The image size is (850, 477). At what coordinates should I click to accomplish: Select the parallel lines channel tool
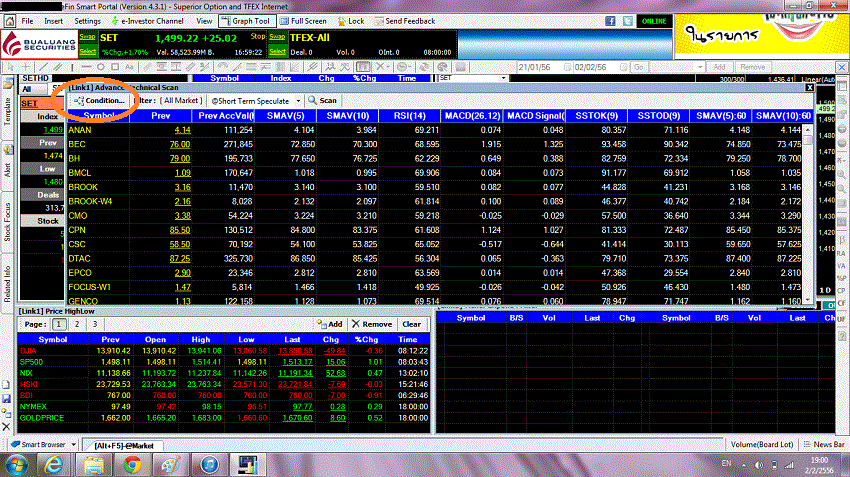click(57, 67)
